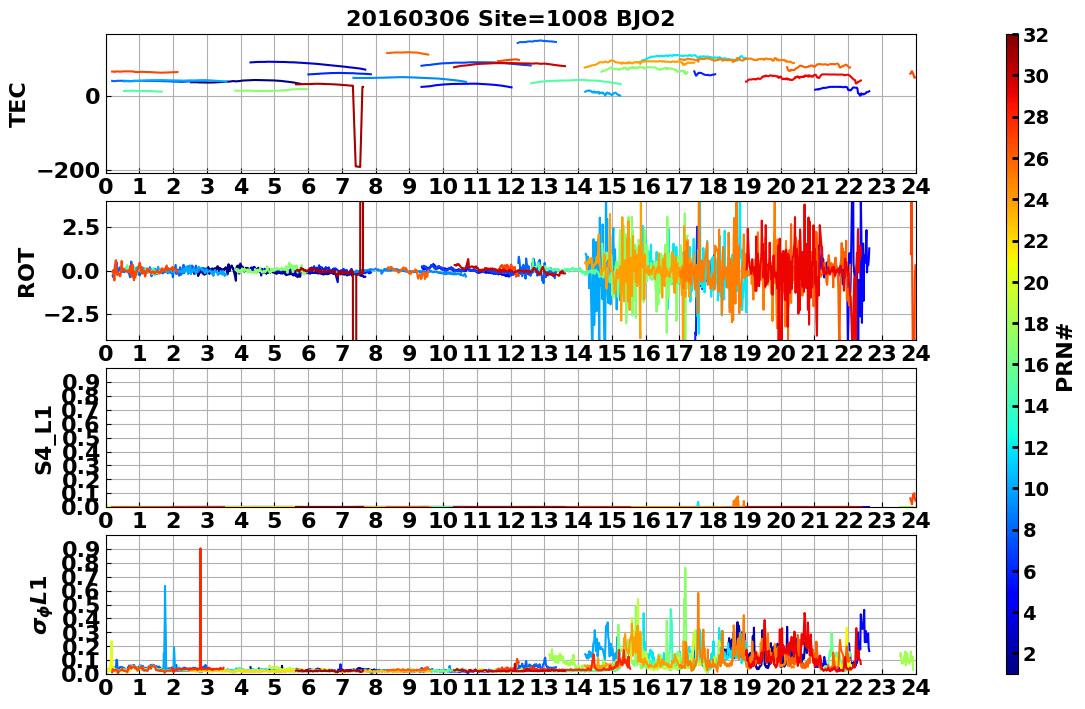Click colorbar tick value 12
1085x709 pixels.
[1037, 448]
